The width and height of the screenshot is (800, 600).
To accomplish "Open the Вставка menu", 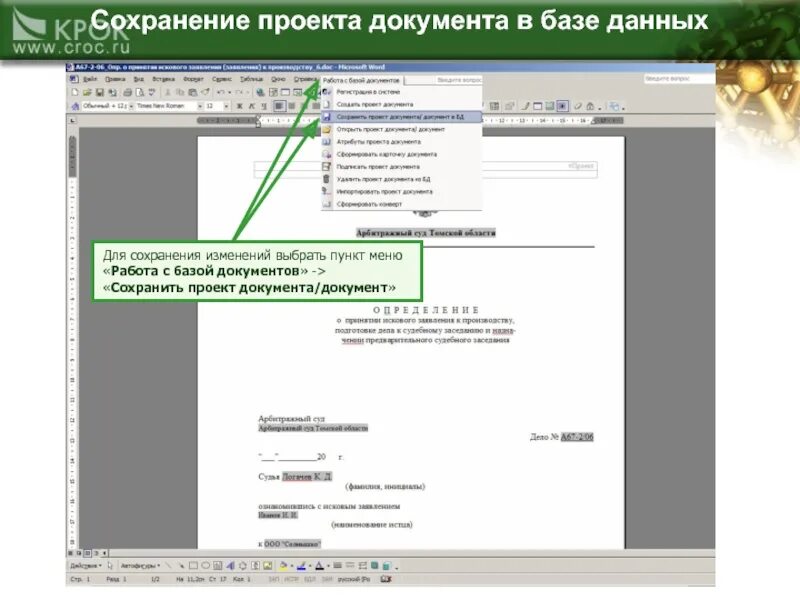I will tap(163, 79).
